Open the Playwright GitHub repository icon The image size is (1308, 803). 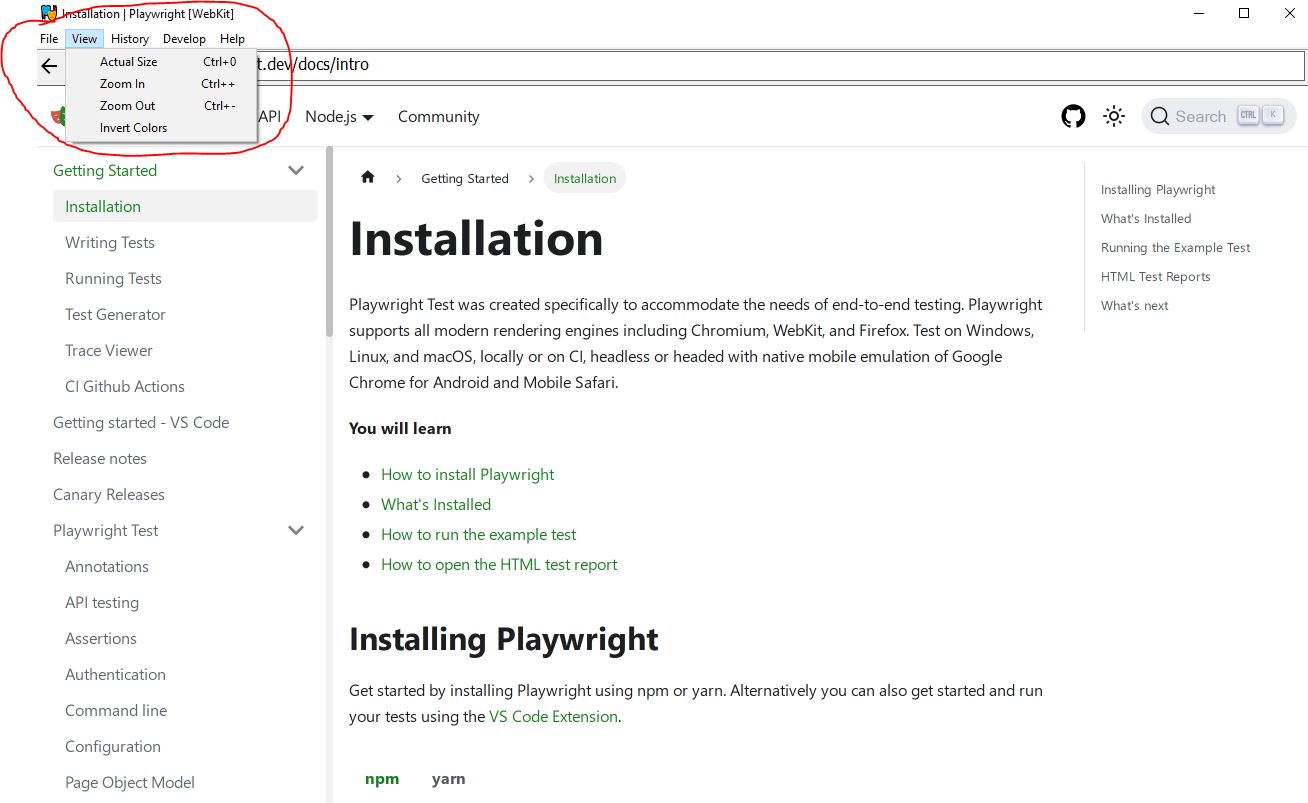click(1073, 116)
